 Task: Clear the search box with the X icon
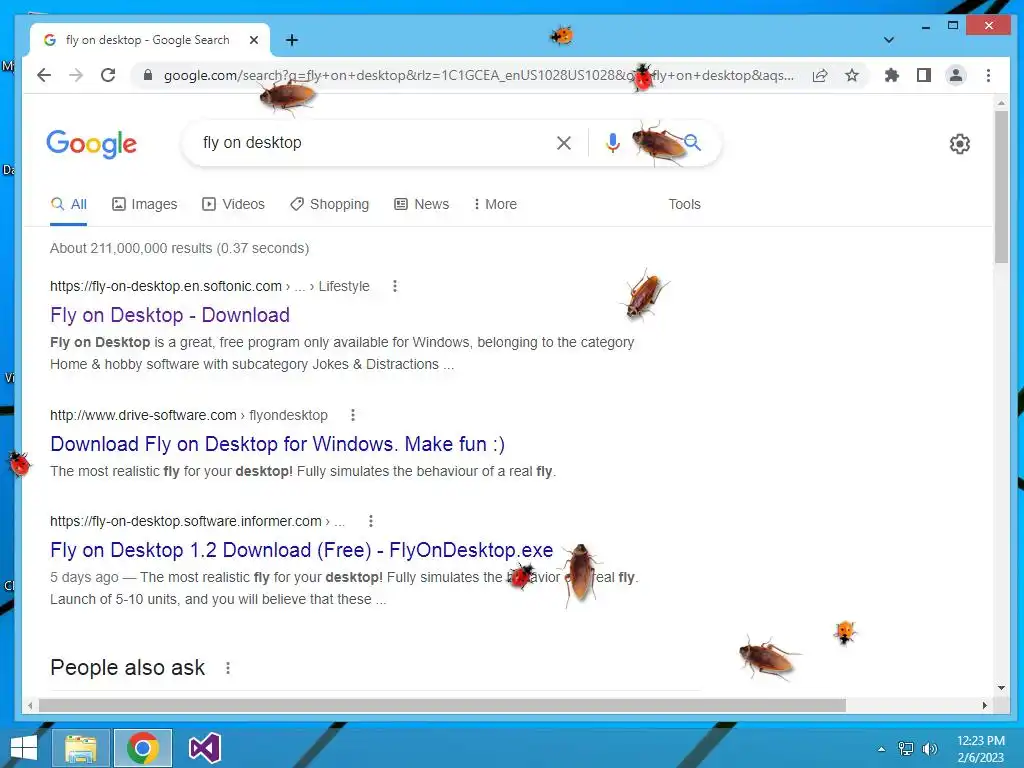coord(564,143)
